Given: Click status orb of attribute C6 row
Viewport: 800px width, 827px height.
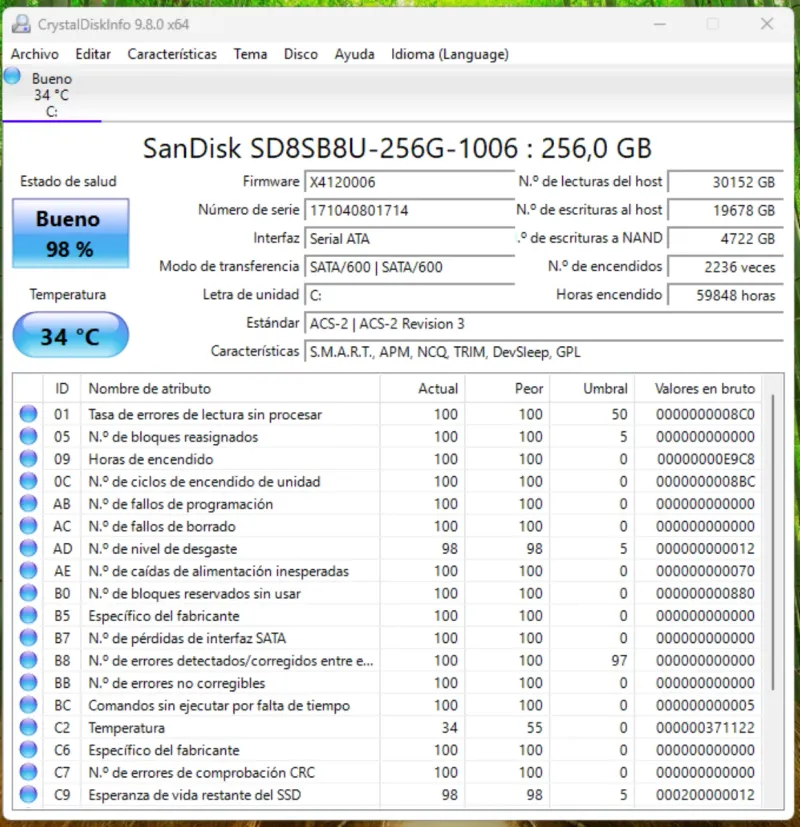Looking at the screenshot, I should tap(28, 750).
